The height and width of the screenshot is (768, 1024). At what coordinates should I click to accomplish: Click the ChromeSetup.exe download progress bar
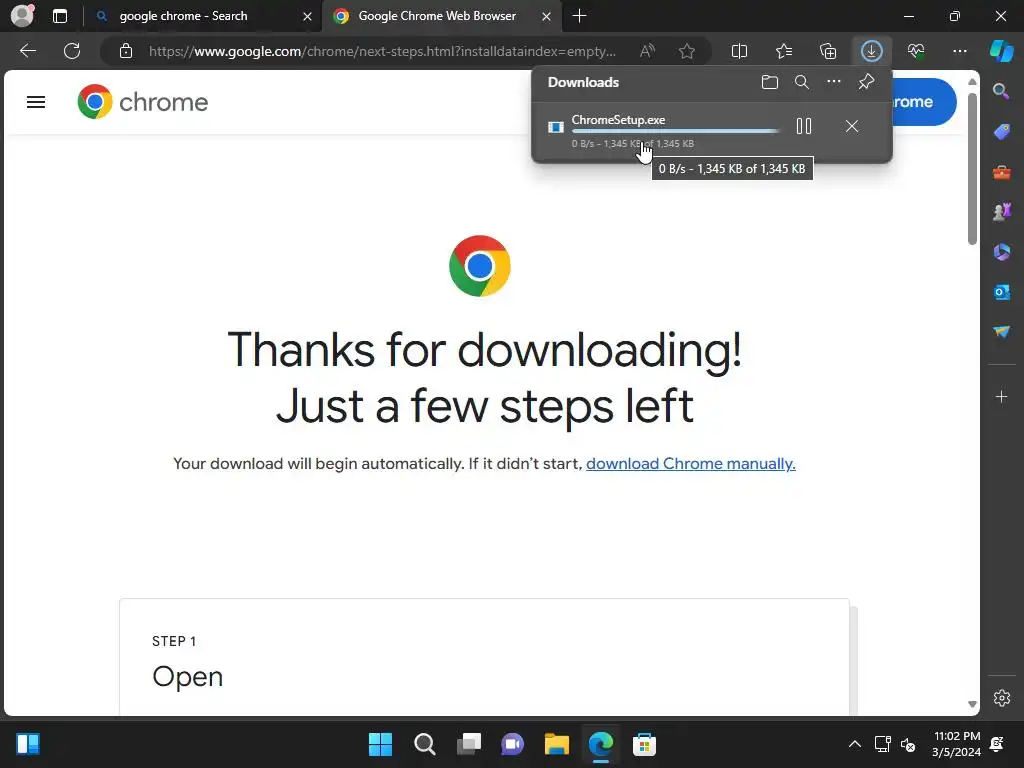pyautogui.click(x=675, y=131)
